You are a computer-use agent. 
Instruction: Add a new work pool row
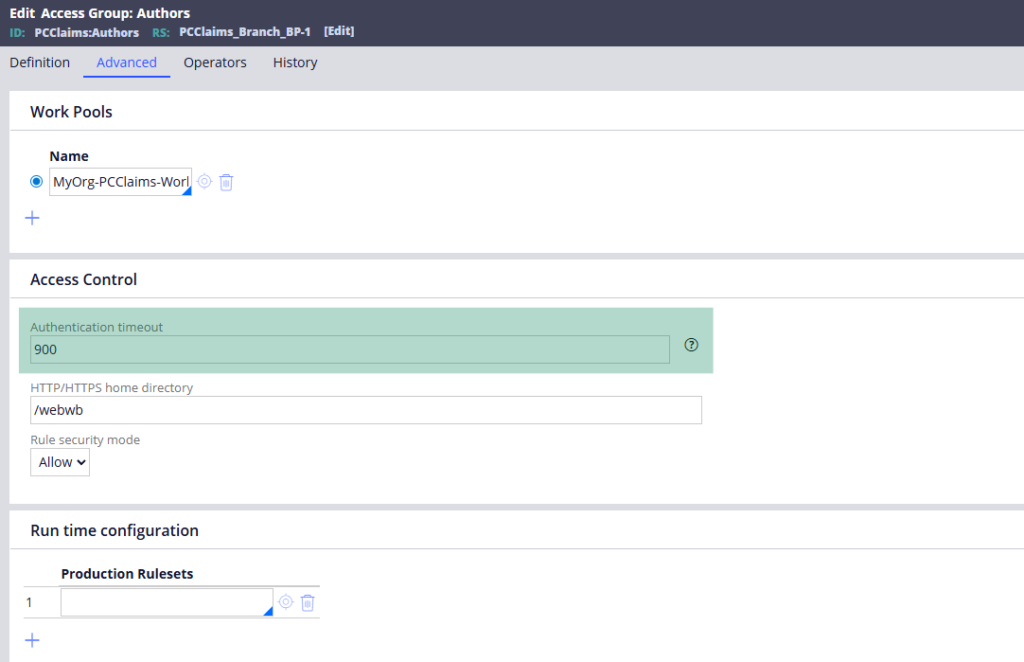tap(32, 218)
